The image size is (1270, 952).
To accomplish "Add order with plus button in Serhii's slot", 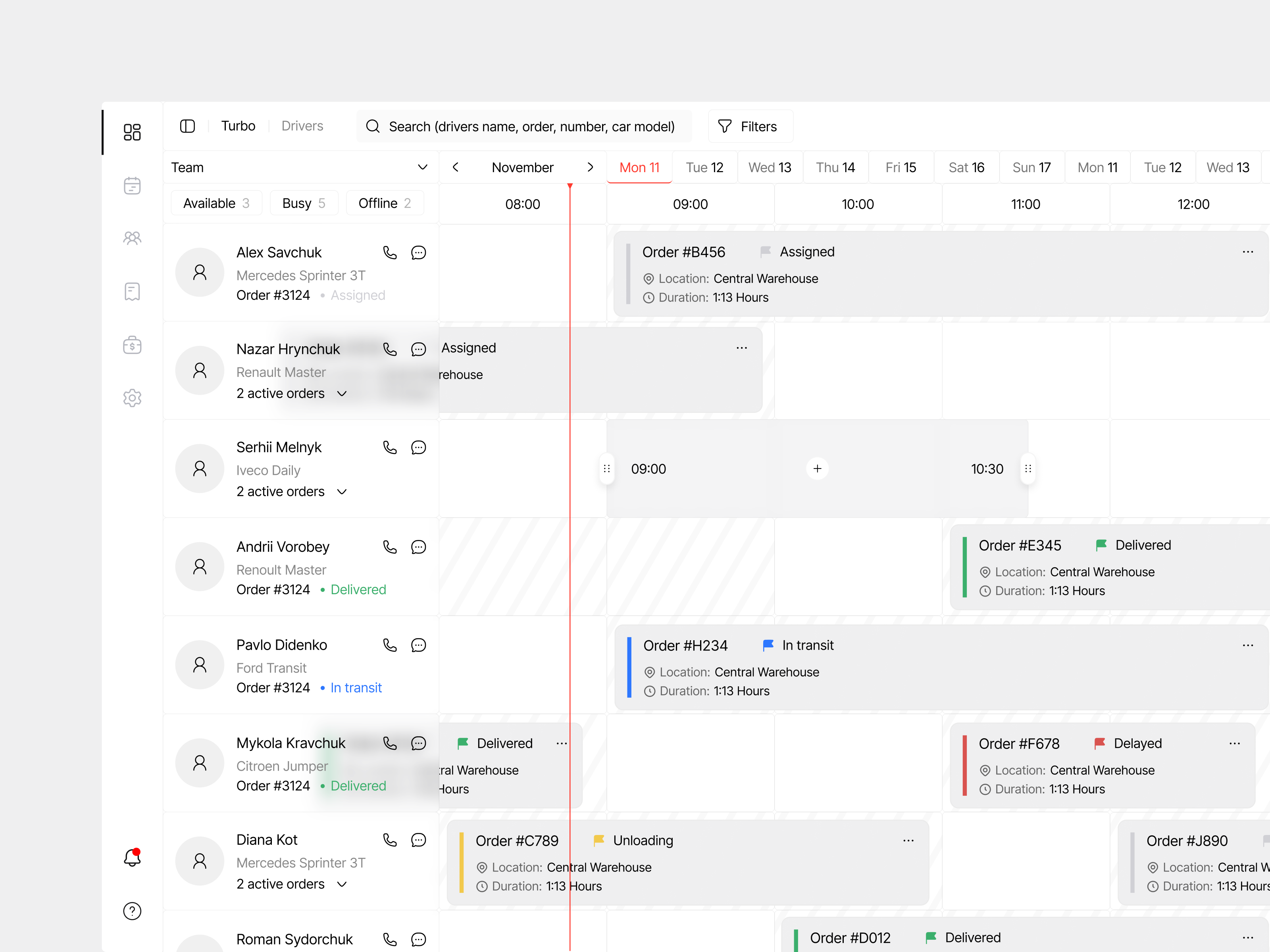I will pyautogui.click(x=818, y=469).
